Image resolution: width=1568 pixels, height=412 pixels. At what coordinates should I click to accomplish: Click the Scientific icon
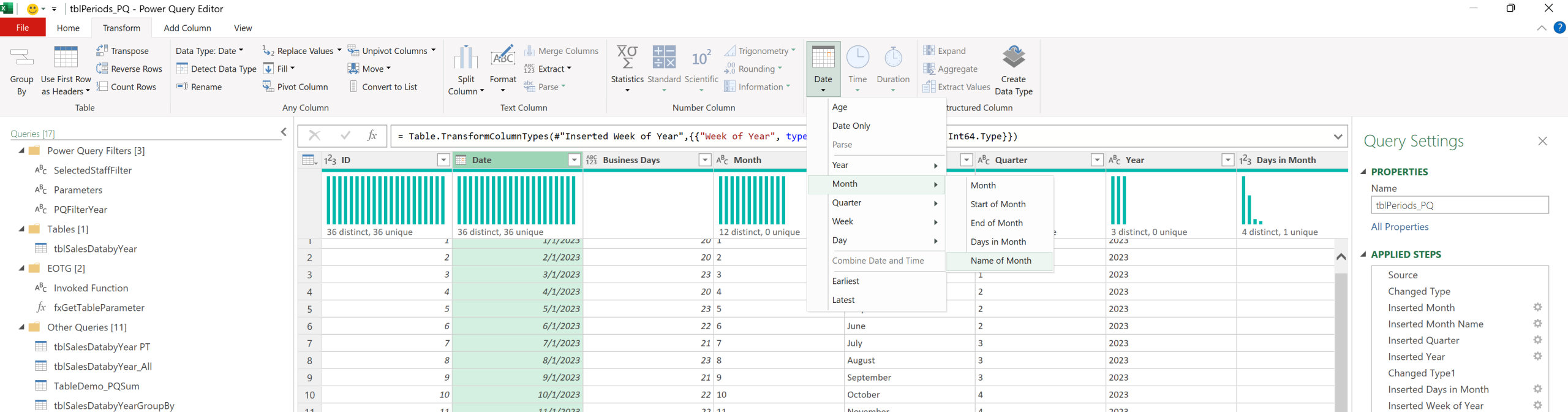(x=701, y=58)
